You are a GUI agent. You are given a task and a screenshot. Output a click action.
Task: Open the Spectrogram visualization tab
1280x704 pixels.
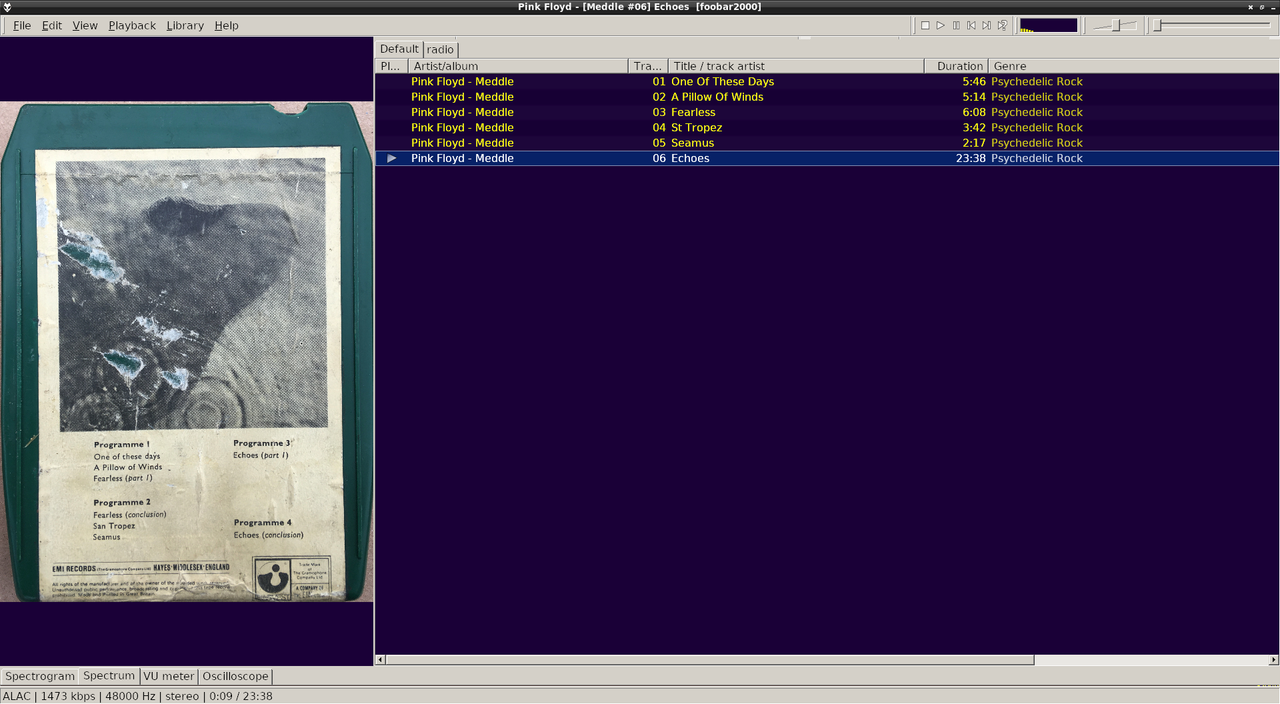(x=40, y=676)
